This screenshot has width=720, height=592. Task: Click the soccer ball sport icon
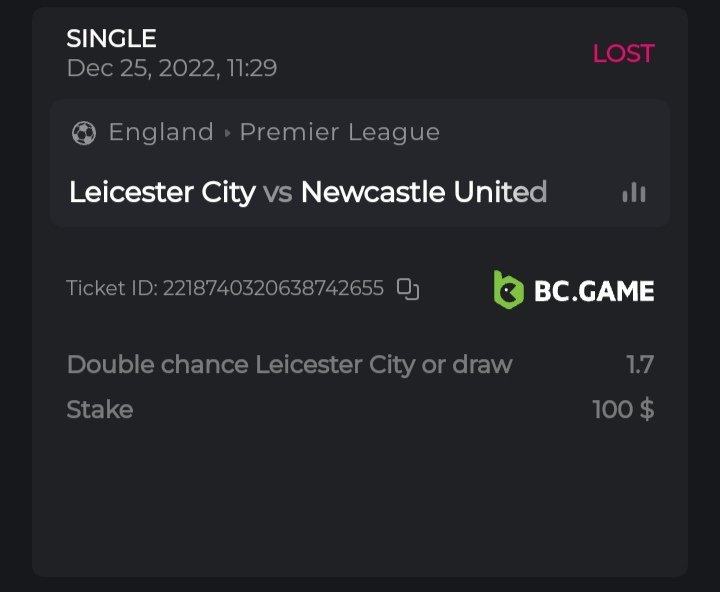point(84,132)
